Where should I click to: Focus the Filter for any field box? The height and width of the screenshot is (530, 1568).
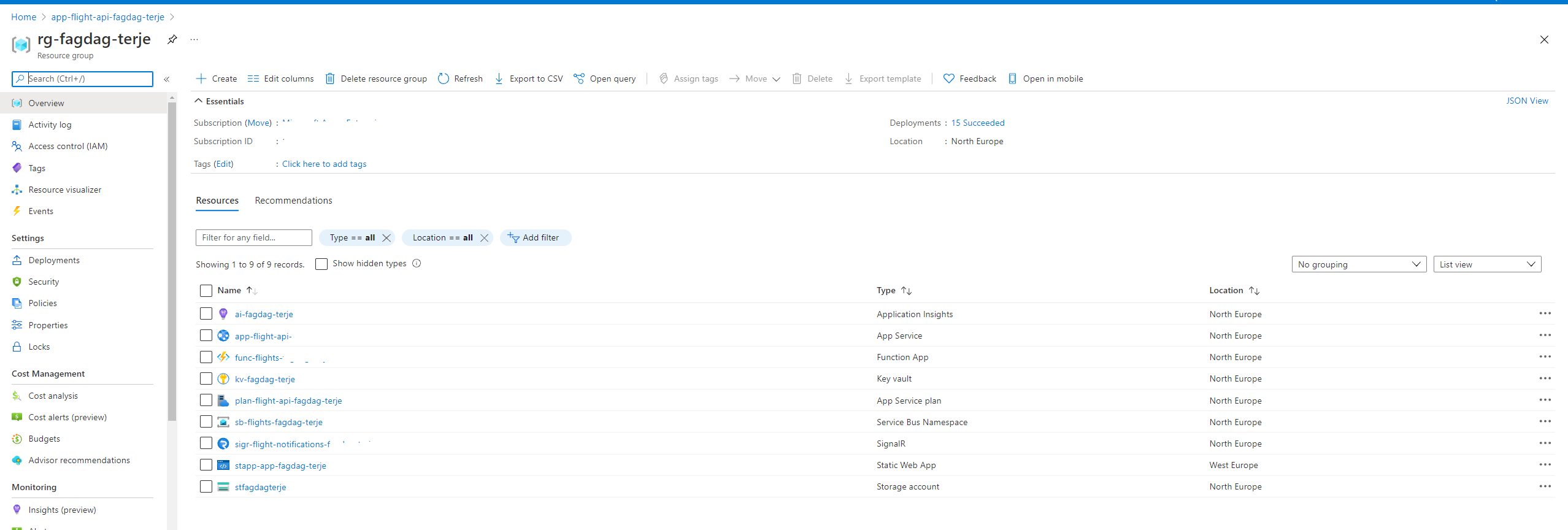[254, 237]
